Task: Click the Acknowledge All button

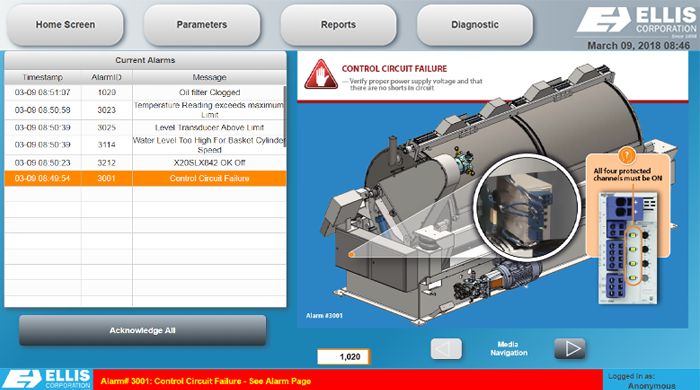Action: (142, 331)
